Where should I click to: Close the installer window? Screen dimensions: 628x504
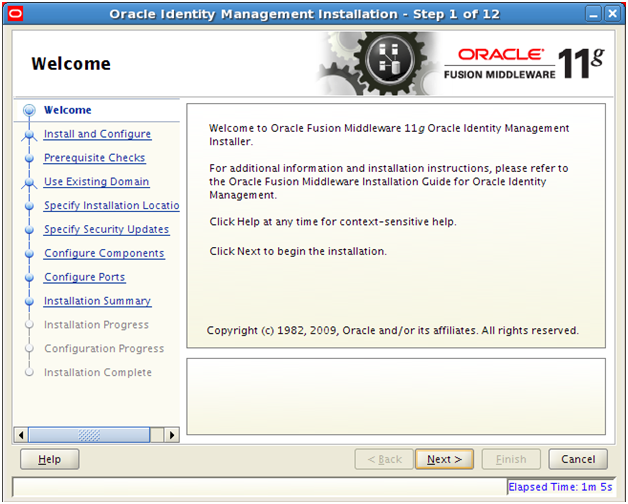(612, 14)
